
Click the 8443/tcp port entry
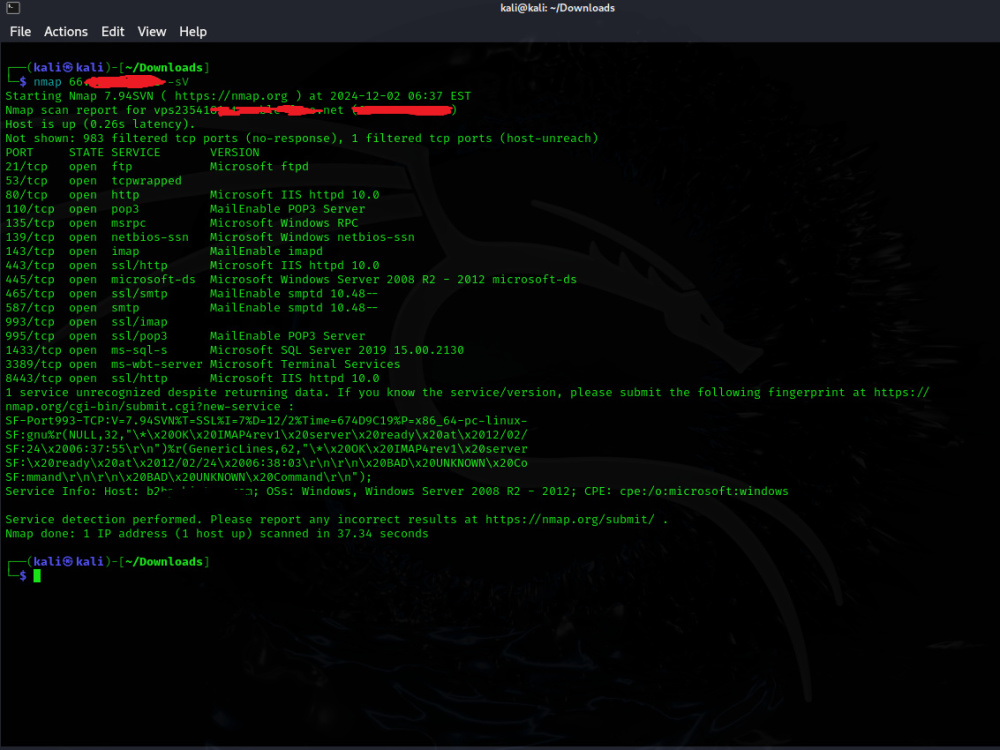coord(33,378)
